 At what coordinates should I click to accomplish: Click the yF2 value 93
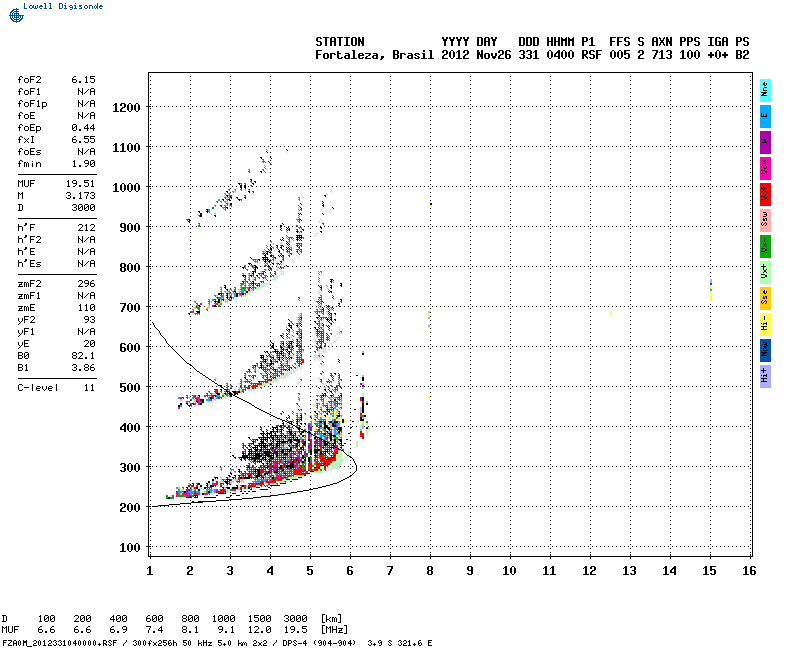(89, 320)
